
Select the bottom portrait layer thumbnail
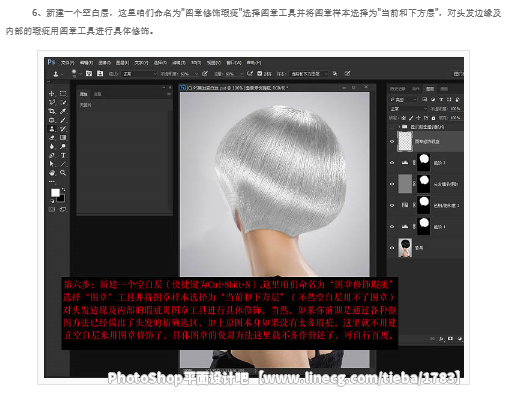405,248
